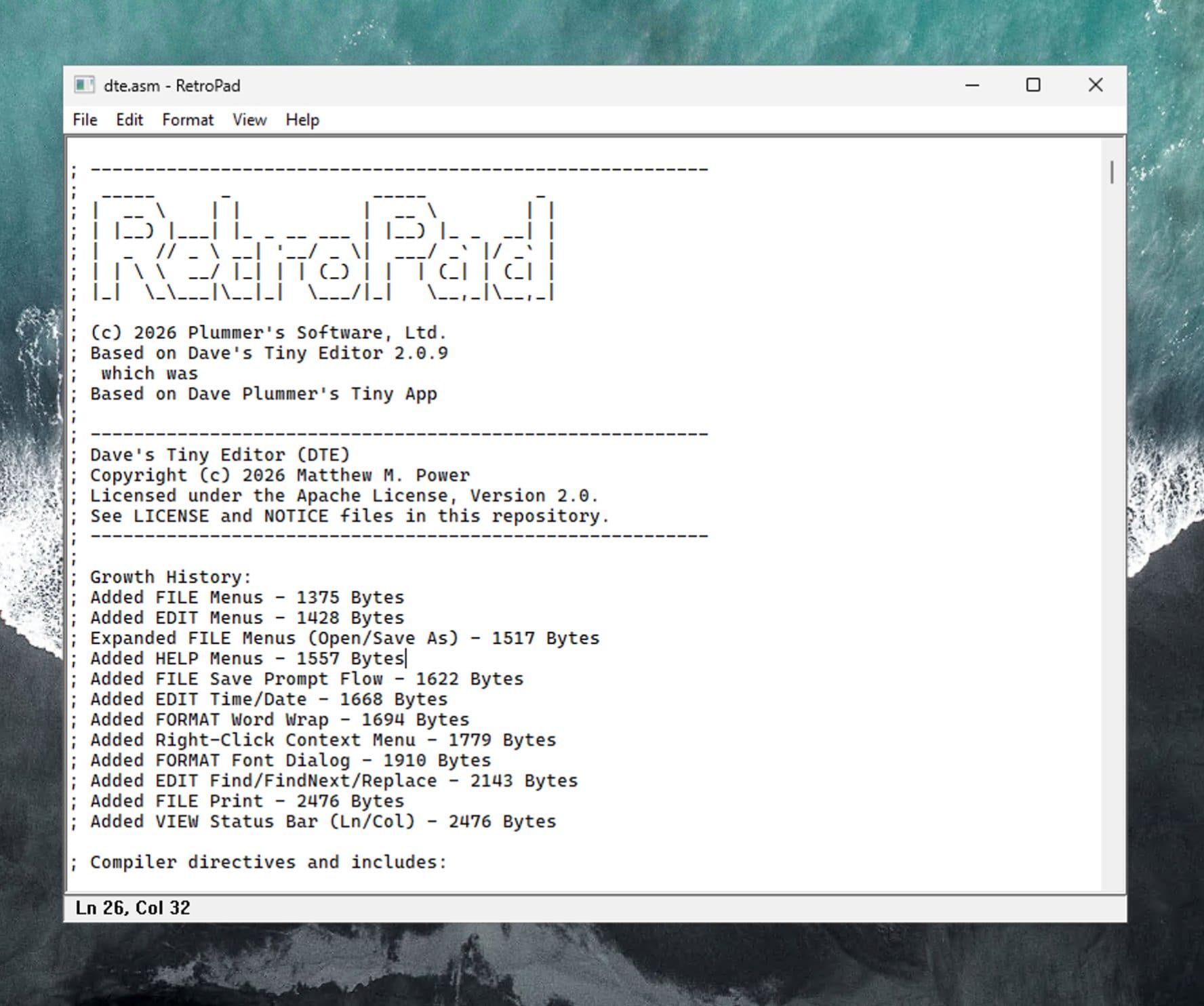This screenshot has height=1006, width=1204.
Task: Click 'Added Right-Click Context Menu' line
Action: click(x=323, y=740)
